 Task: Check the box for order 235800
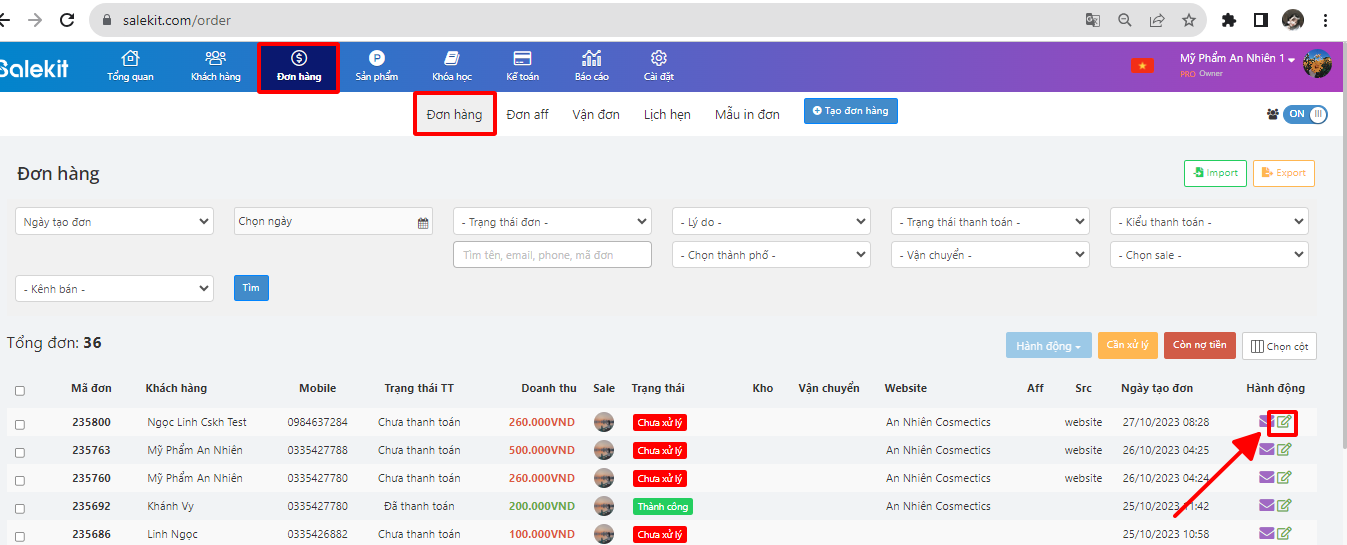pyautogui.click(x=20, y=424)
